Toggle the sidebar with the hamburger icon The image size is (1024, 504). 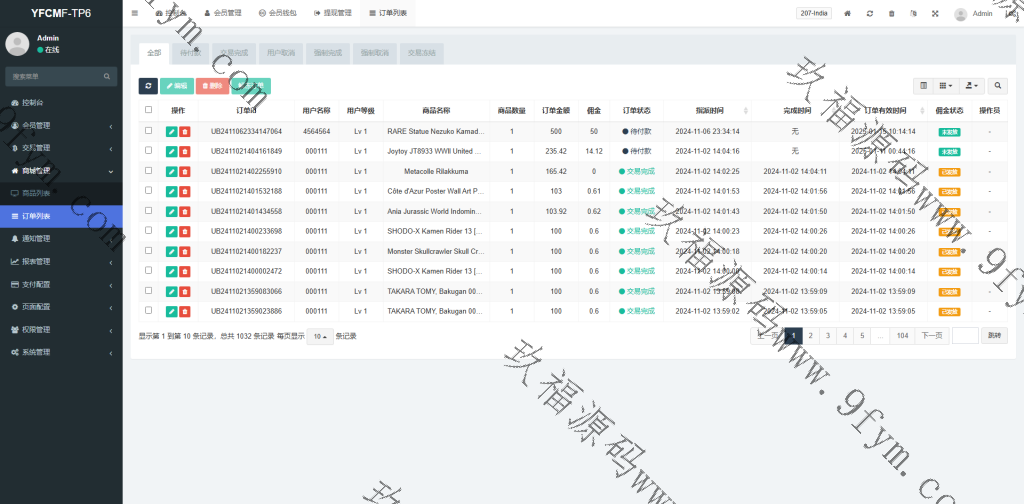(x=135, y=14)
